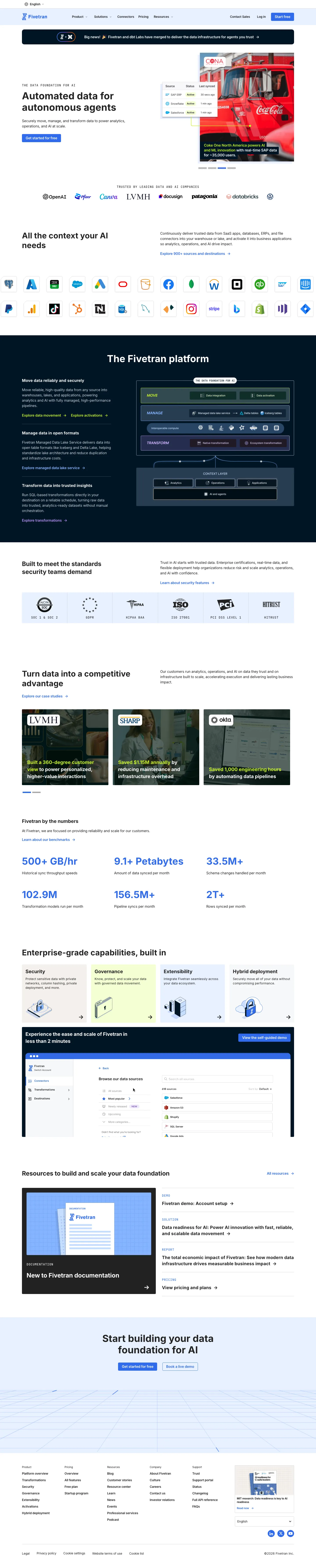Viewport: 316px width, 1568px height.
Task: Expand the Solutions menu in the header
Action: tap(103, 17)
